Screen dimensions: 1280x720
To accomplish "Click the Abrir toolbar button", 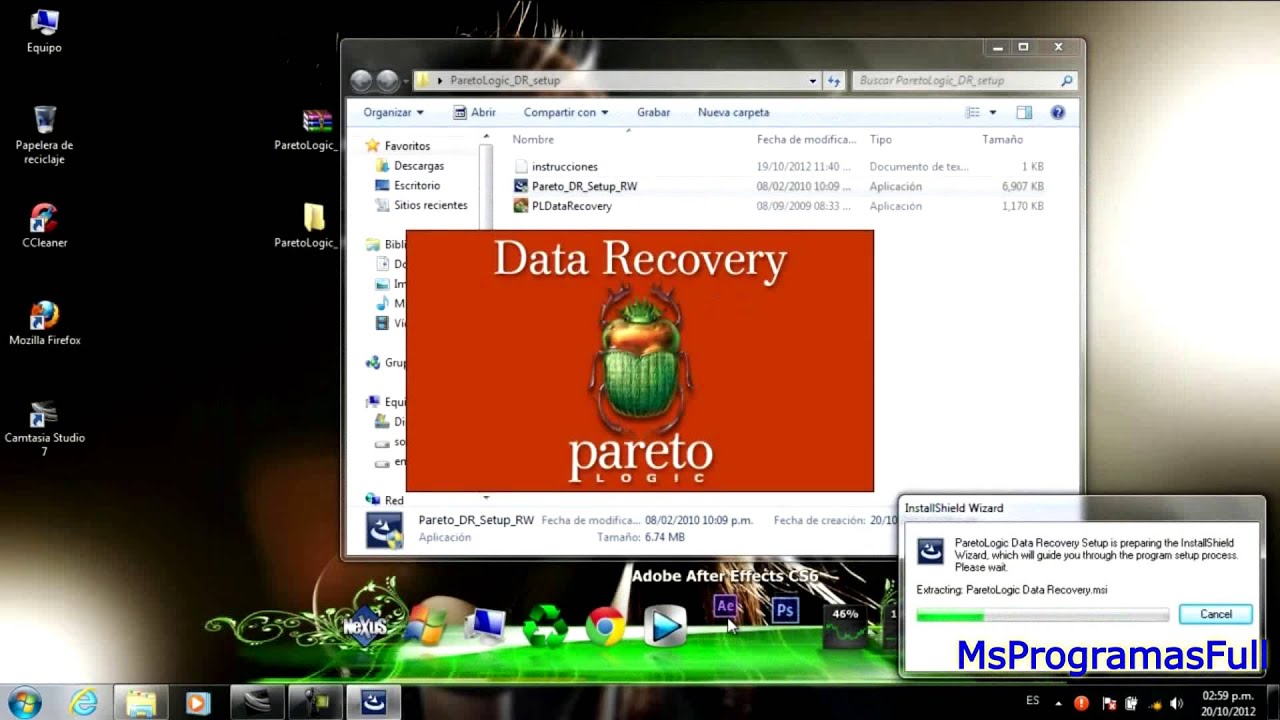I will 474,113.
